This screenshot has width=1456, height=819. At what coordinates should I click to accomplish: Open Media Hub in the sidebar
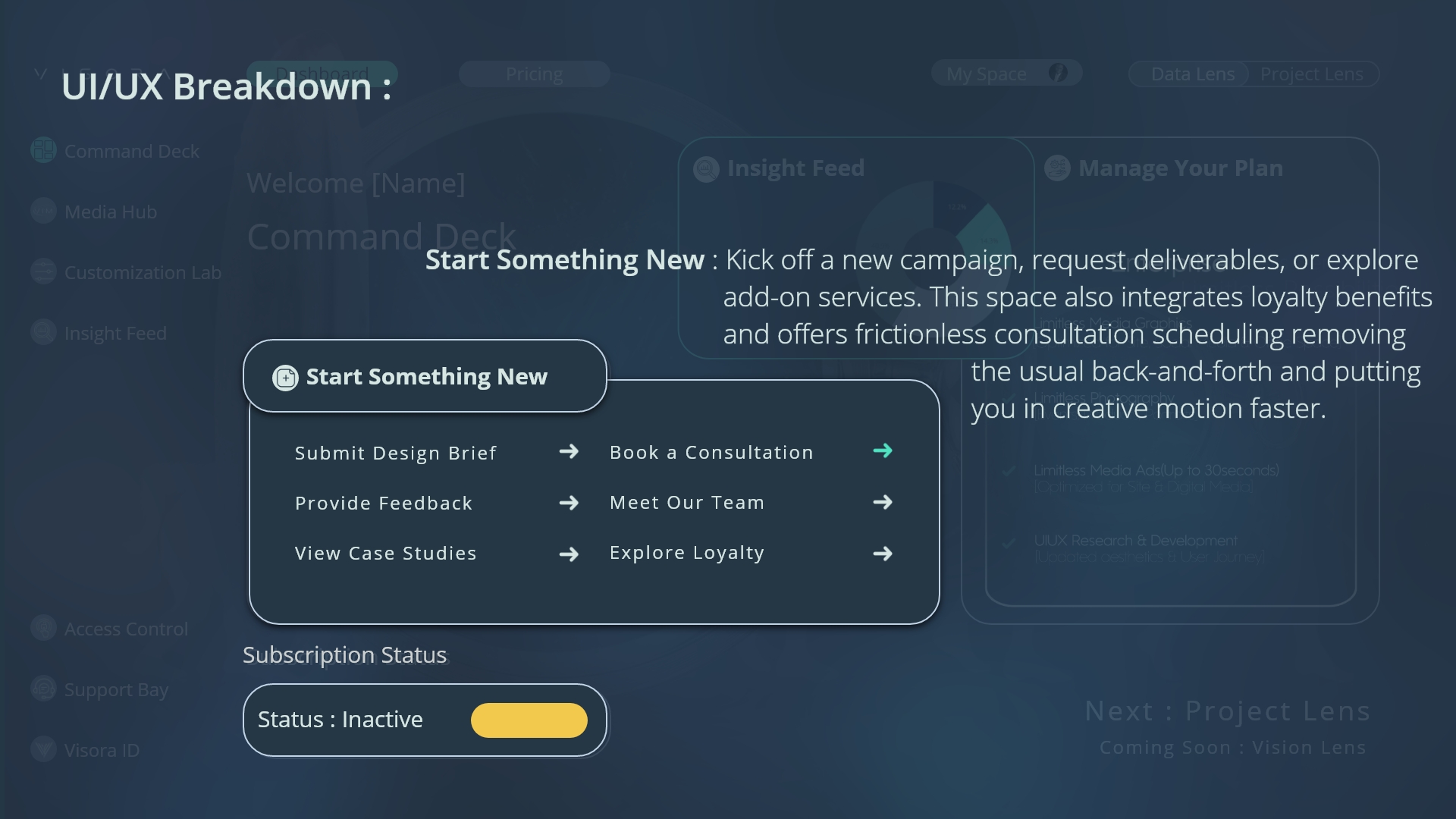click(111, 212)
